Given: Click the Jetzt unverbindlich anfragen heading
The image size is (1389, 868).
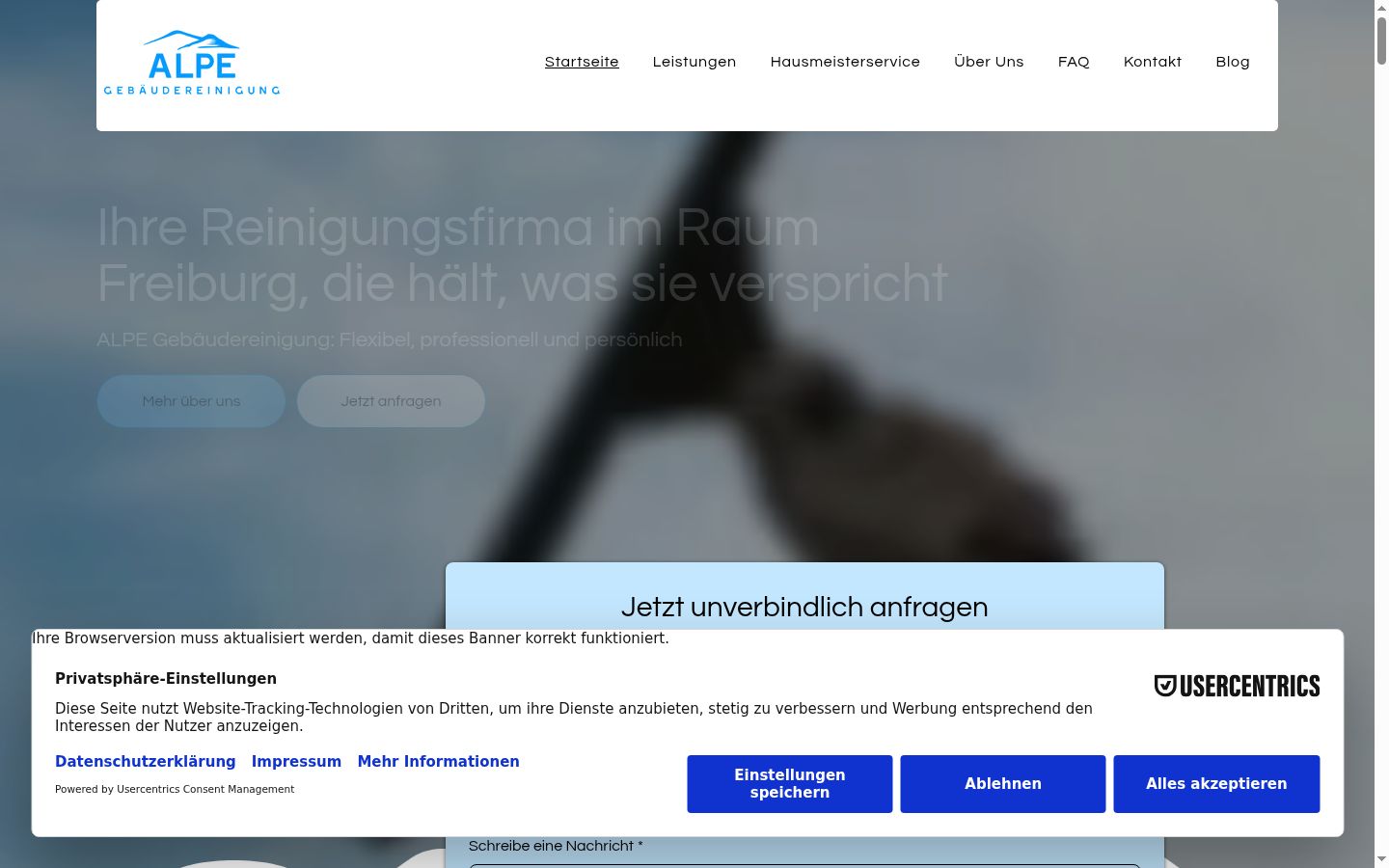Looking at the screenshot, I should pyautogui.click(x=804, y=608).
